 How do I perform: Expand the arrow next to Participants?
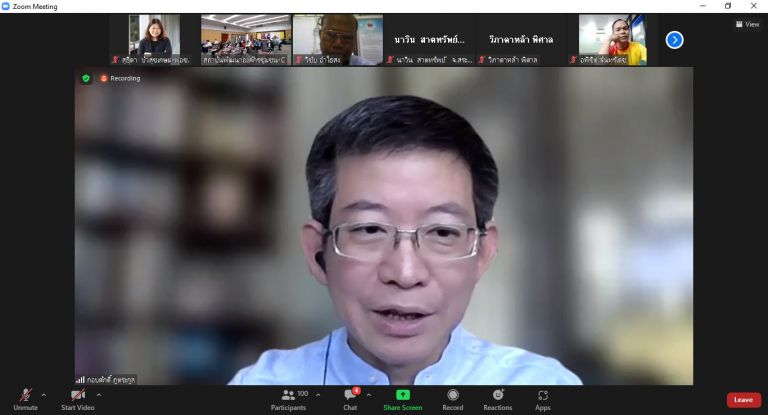(x=318, y=395)
